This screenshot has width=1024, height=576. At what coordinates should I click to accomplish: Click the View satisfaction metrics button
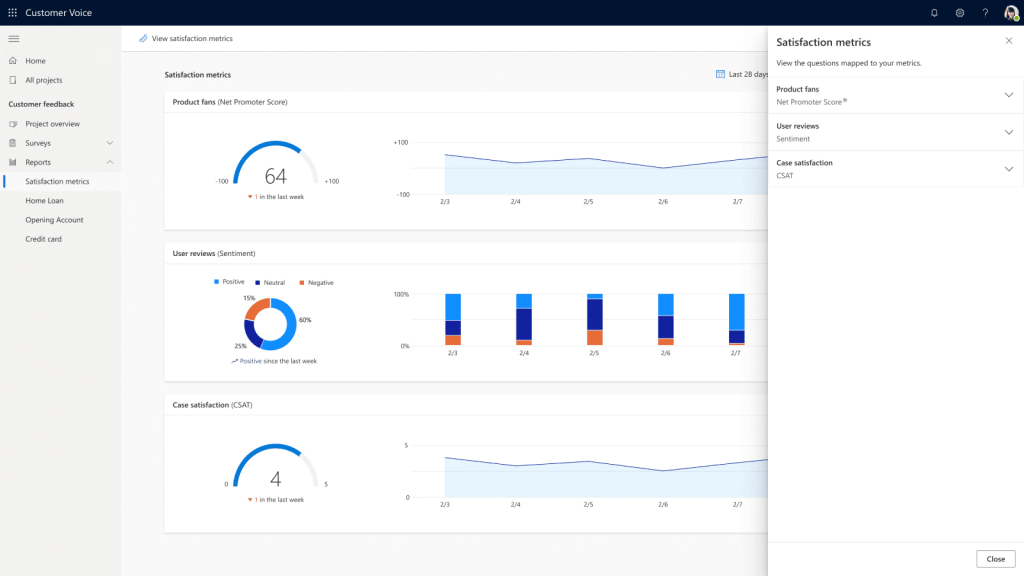186,38
